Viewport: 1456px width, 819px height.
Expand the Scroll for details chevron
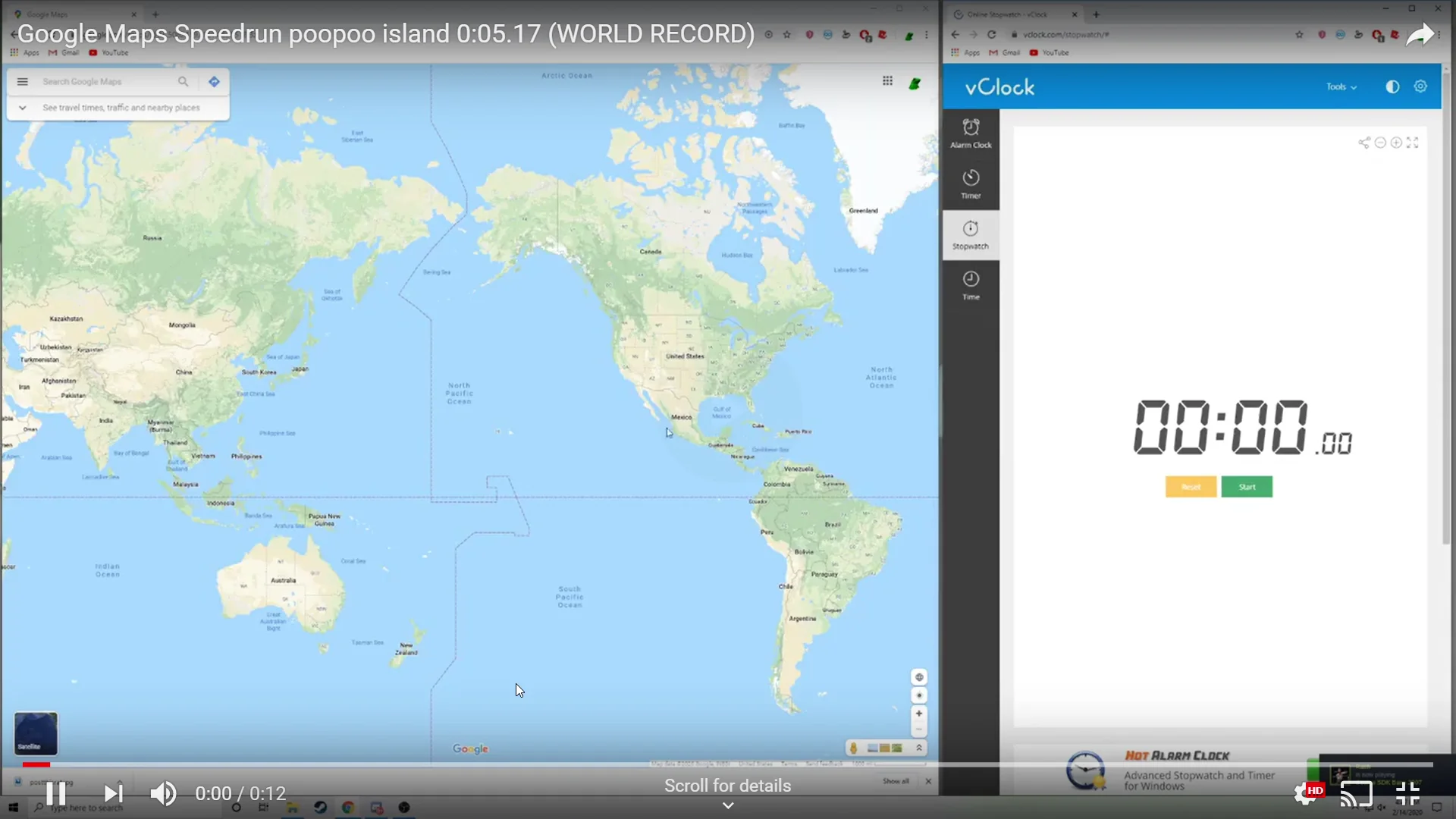click(728, 806)
